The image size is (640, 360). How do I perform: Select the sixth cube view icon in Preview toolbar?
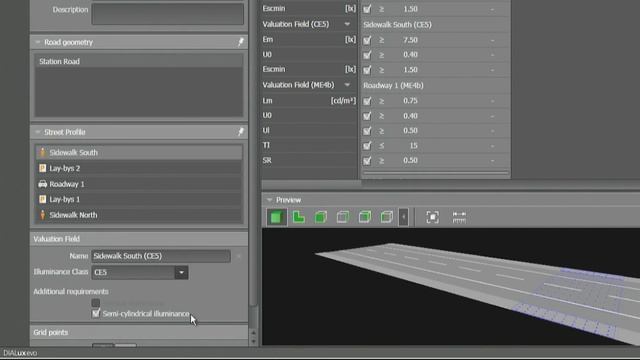tap(387, 217)
